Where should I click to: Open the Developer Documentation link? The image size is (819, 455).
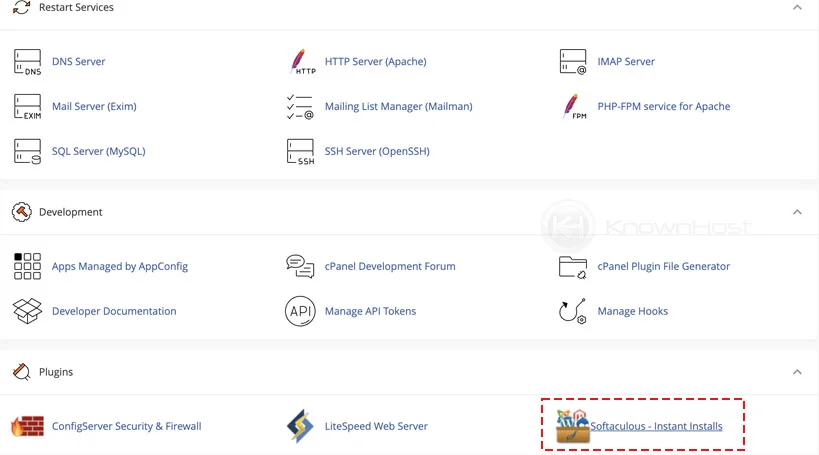point(114,311)
